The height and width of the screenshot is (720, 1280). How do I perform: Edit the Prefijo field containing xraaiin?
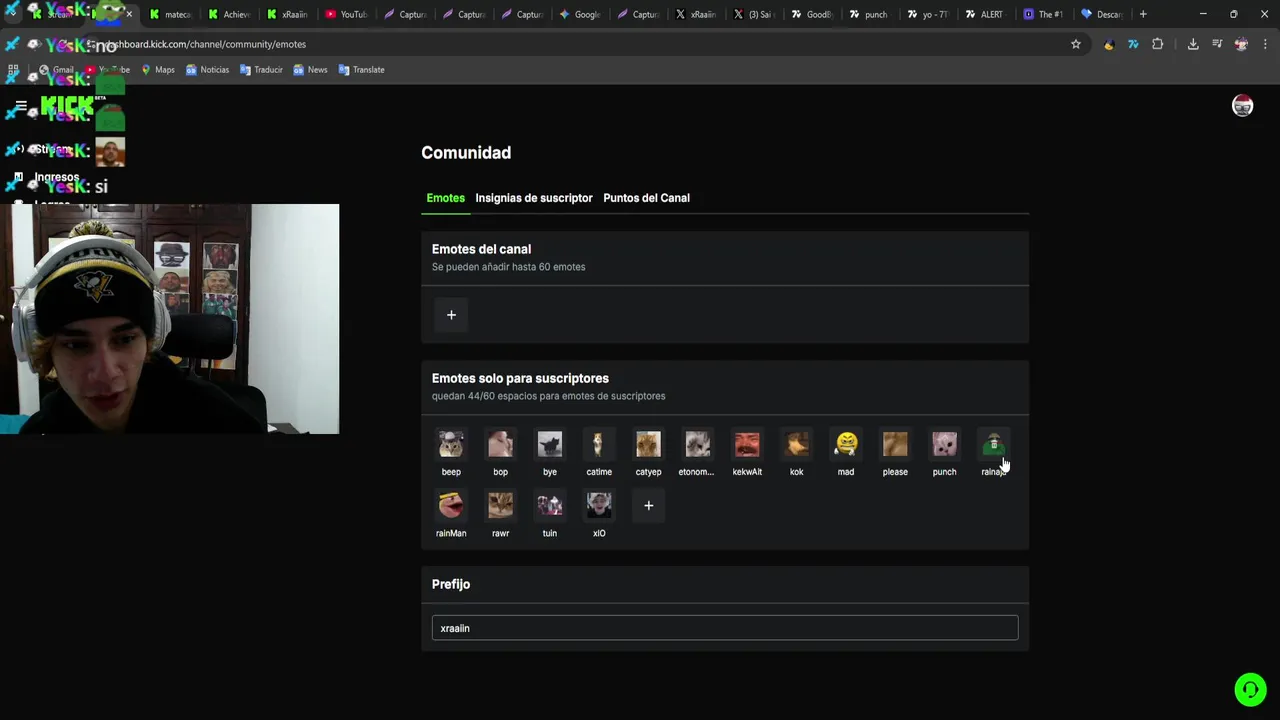(725, 628)
